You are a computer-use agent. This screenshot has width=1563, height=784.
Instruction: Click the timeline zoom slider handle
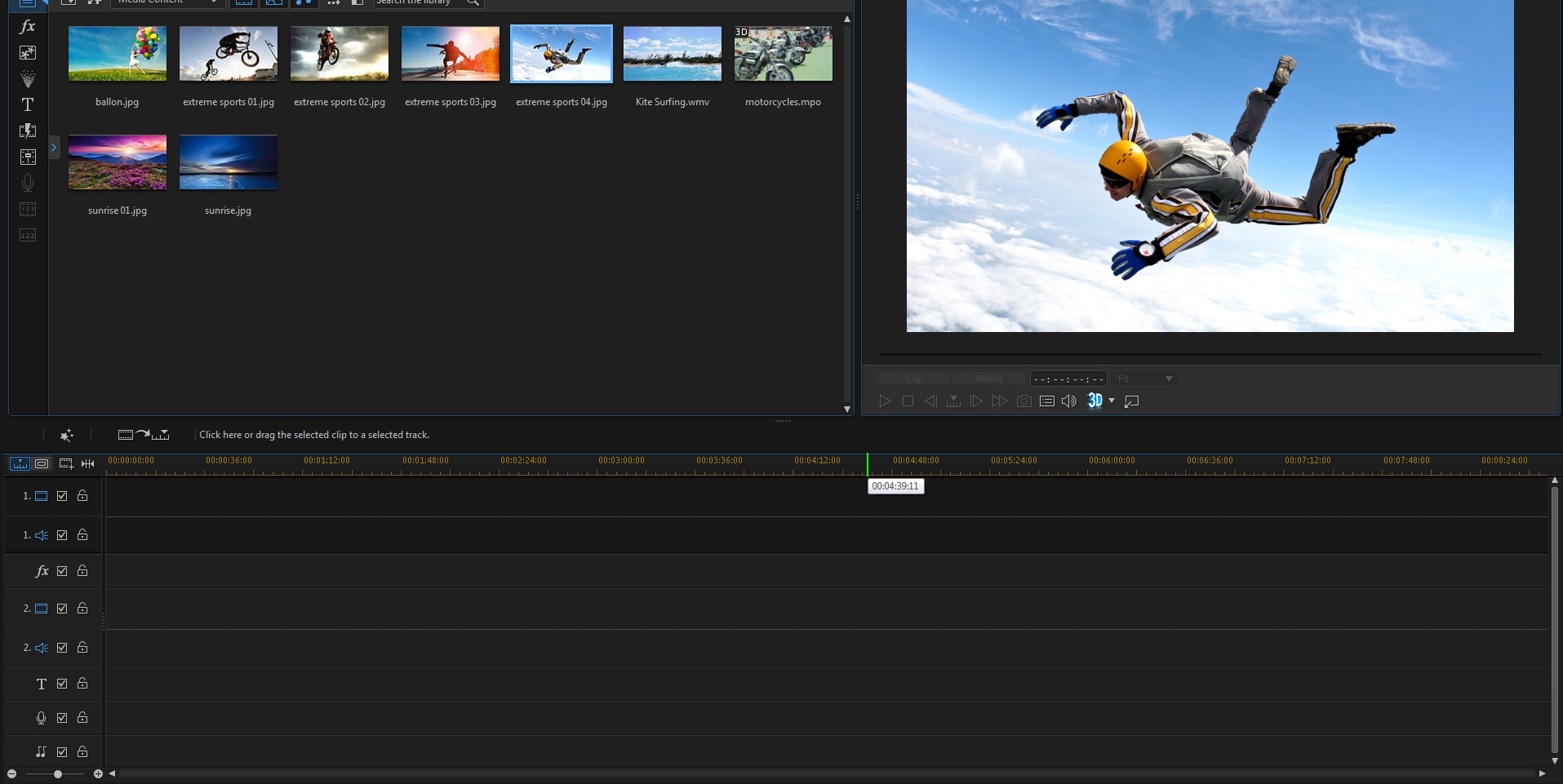pyautogui.click(x=58, y=773)
